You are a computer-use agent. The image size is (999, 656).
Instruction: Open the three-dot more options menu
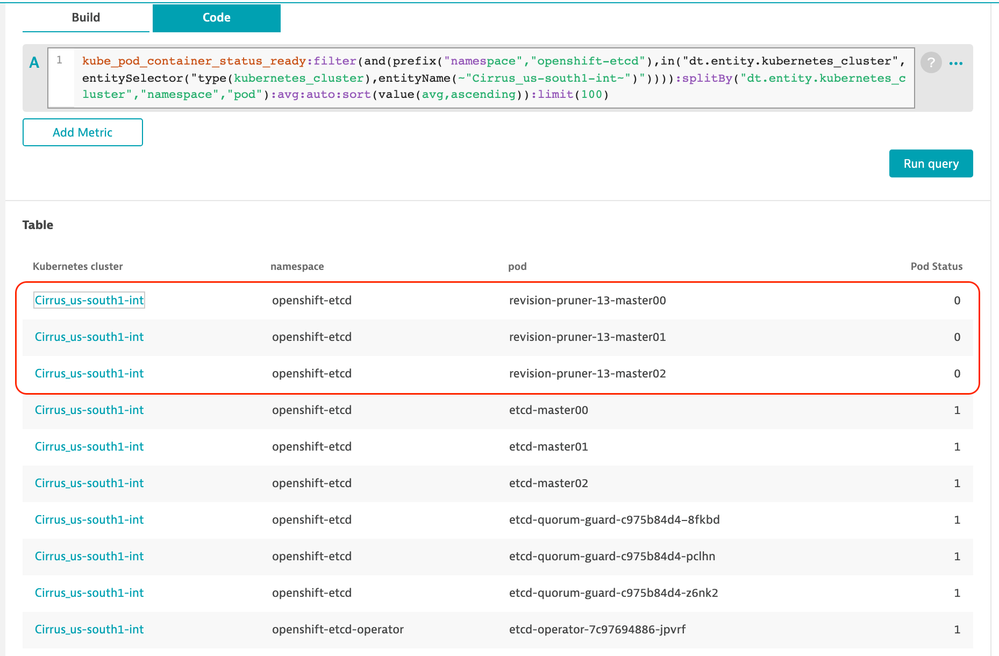pos(956,63)
